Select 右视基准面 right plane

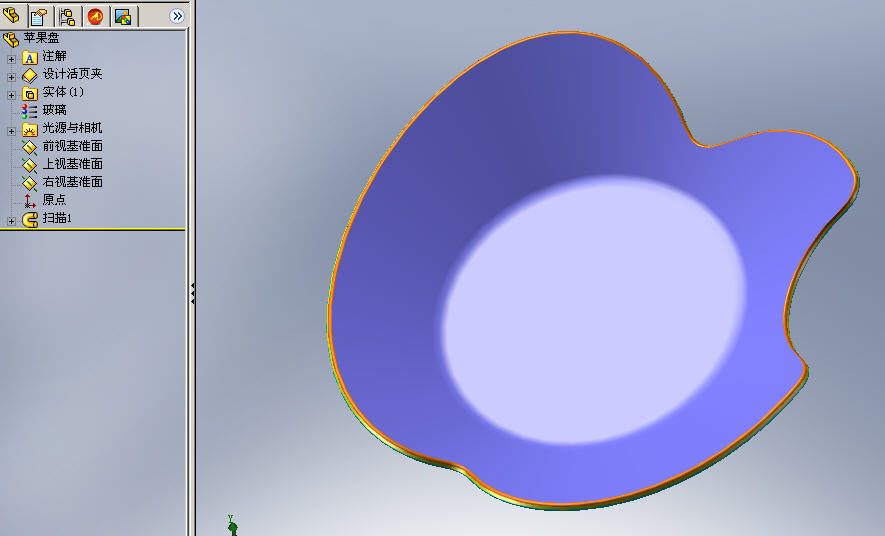pos(72,182)
